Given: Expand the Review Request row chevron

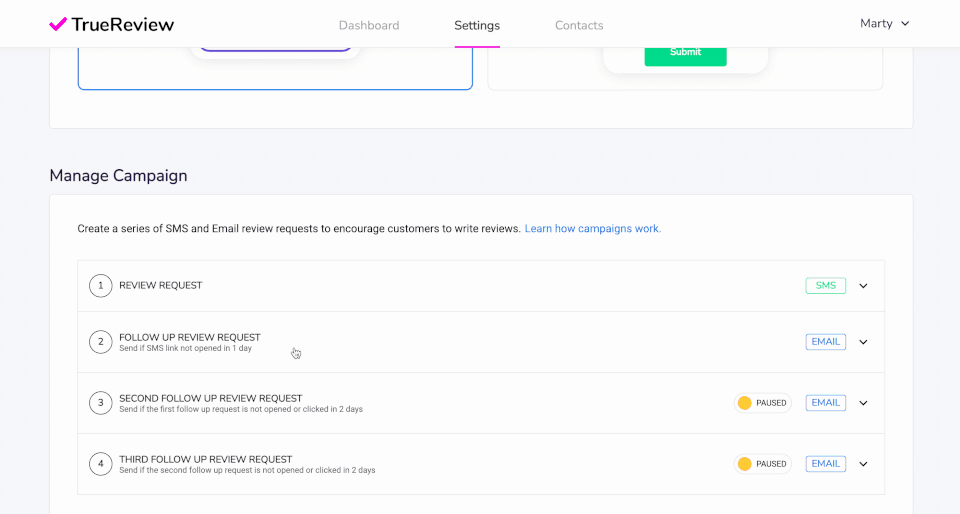Looking at the screenshot, I should coord(864,286).
